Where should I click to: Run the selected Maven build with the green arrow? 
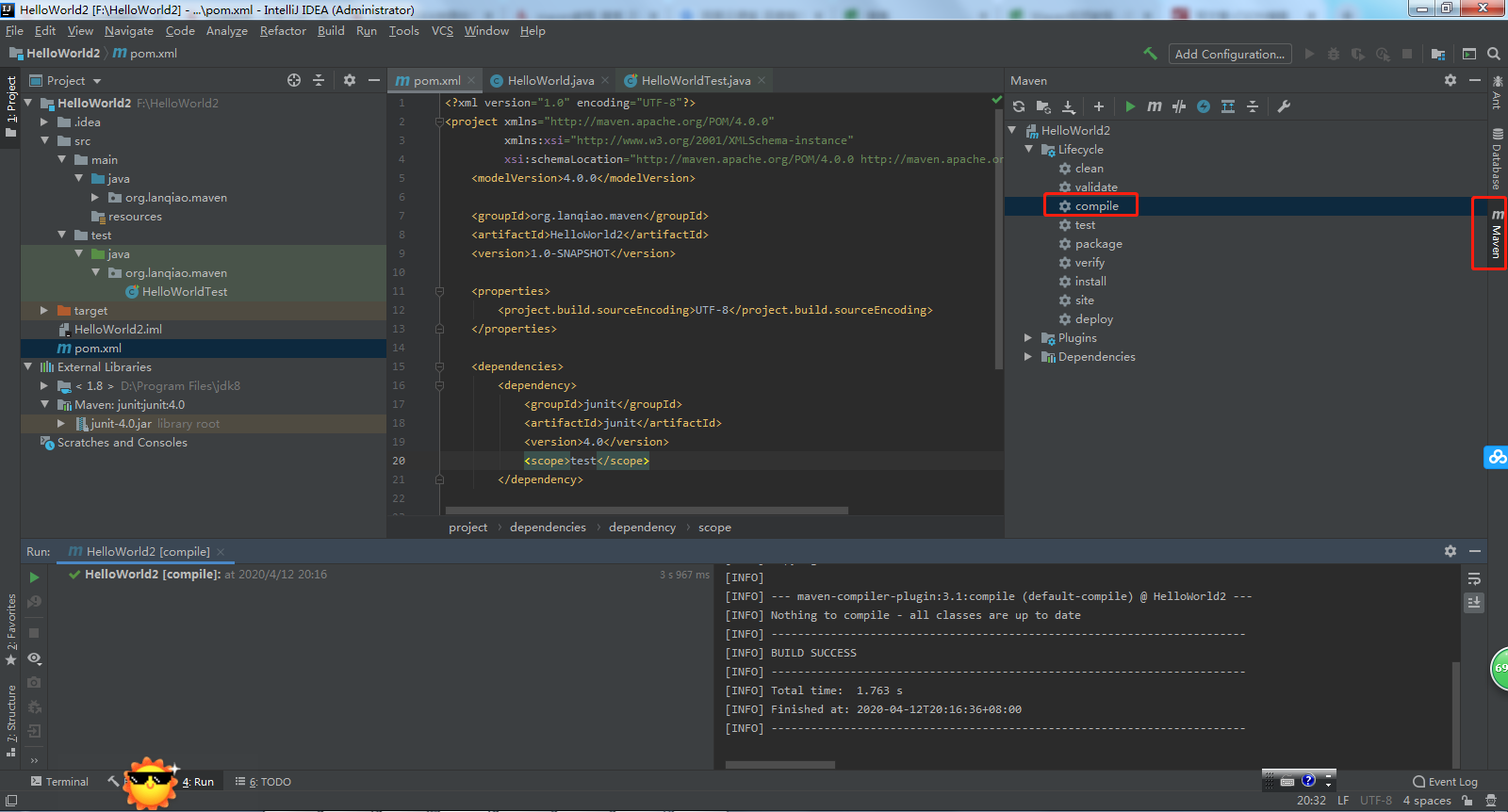(1130, 106)
